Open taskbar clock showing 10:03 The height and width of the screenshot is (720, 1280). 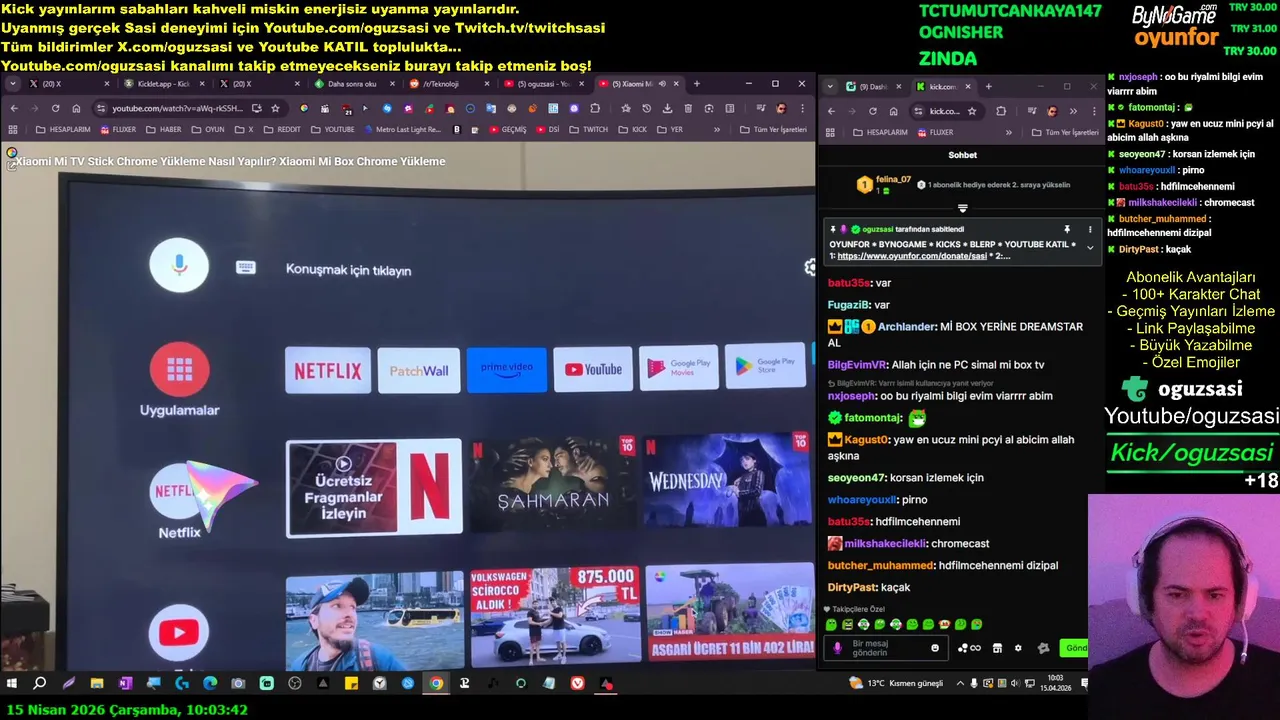(x=1054, y=684)
